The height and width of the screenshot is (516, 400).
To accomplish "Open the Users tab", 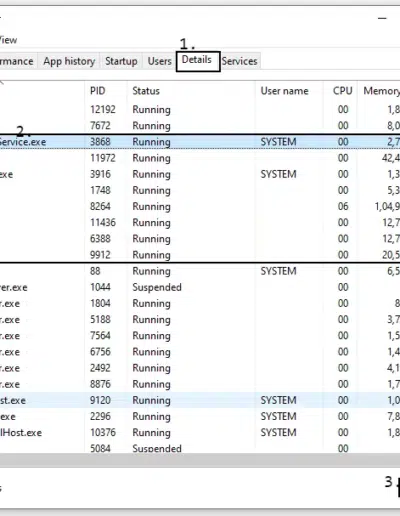I will click(159, 61).
